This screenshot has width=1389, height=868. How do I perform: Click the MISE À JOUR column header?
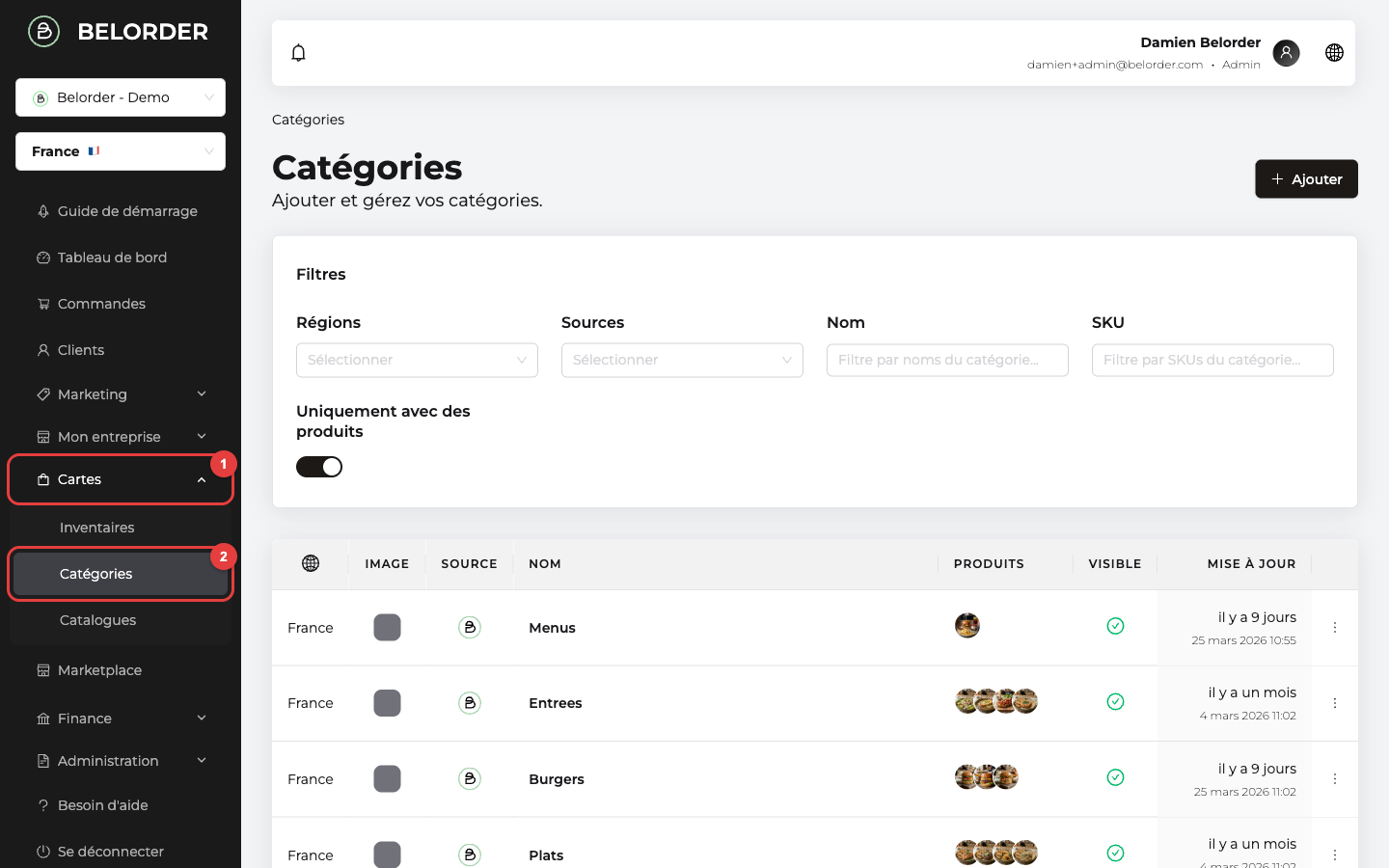(1251, 564)
